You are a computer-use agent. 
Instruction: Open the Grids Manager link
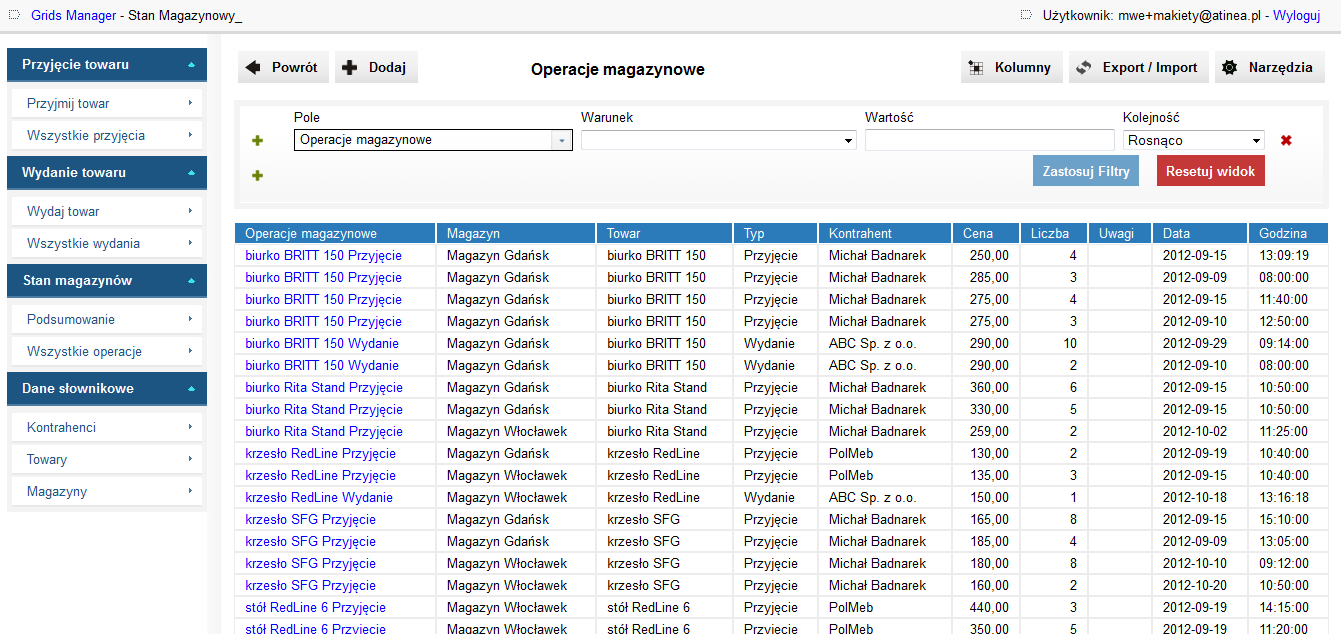tap(73, 16)
